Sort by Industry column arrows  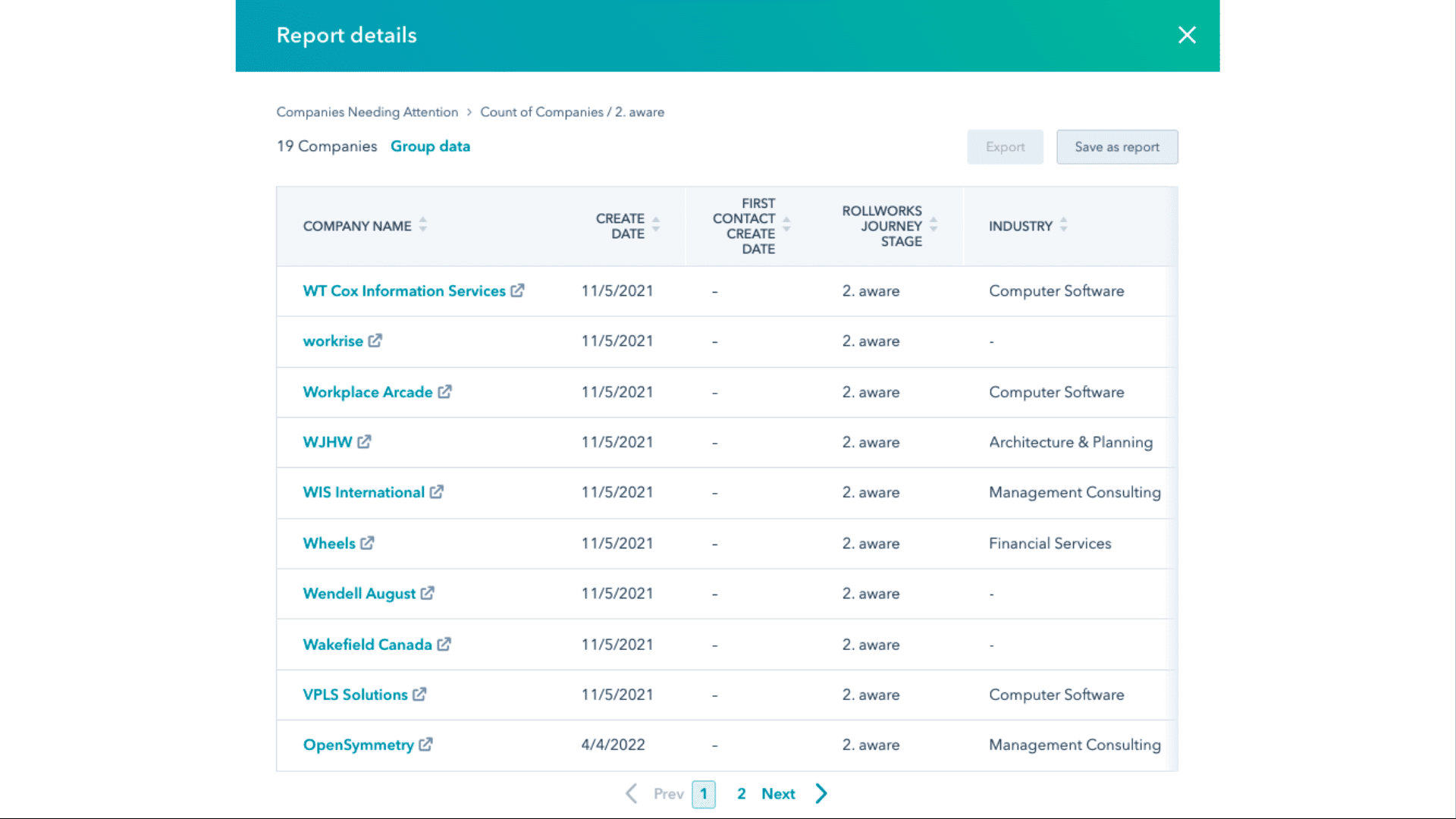(x=1064, y=224)
